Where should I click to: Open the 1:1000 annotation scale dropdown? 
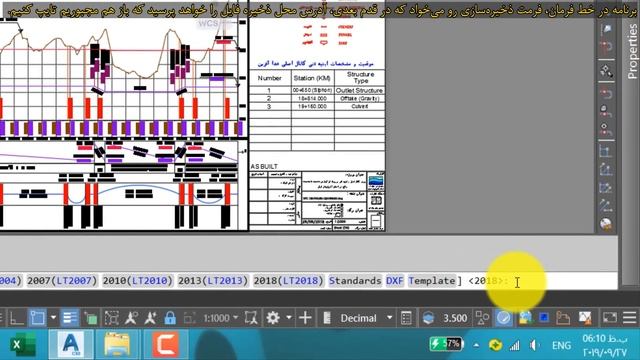pyautogui.click(x=221, y=318)
